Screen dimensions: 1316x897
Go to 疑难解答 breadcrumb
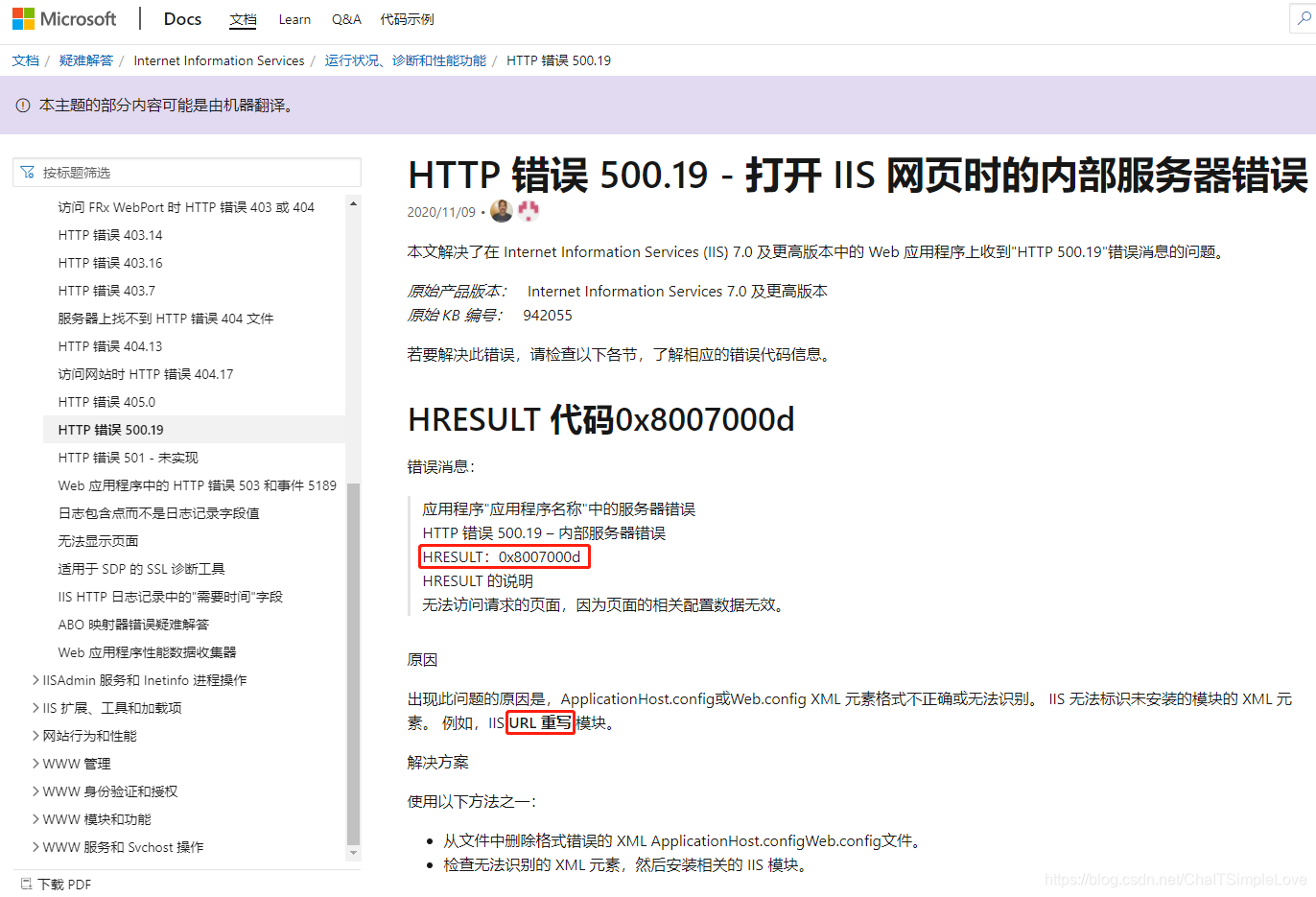86,60
